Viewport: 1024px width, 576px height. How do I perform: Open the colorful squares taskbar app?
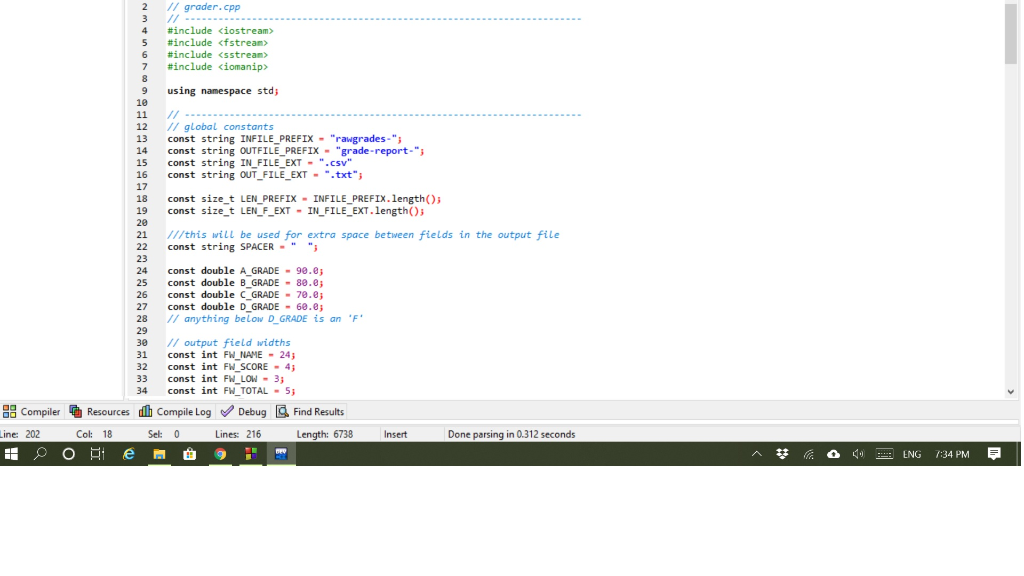[251, 454]
